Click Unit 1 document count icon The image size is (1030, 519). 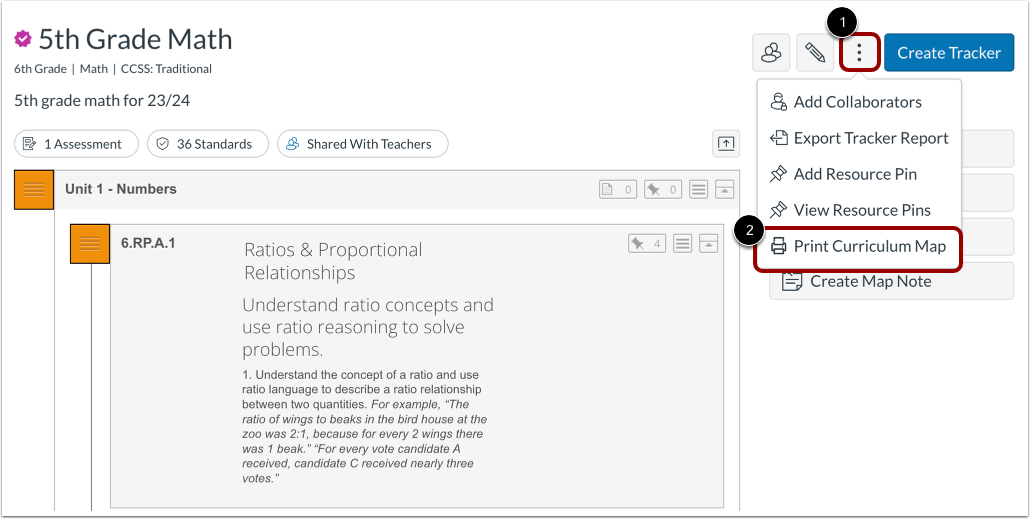coord(617,190)
